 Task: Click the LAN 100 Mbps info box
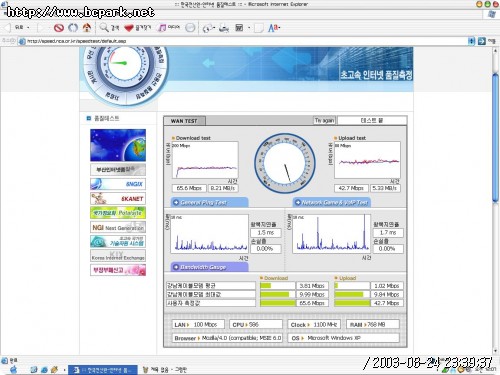pyautogui.click(x=198, y=324)
